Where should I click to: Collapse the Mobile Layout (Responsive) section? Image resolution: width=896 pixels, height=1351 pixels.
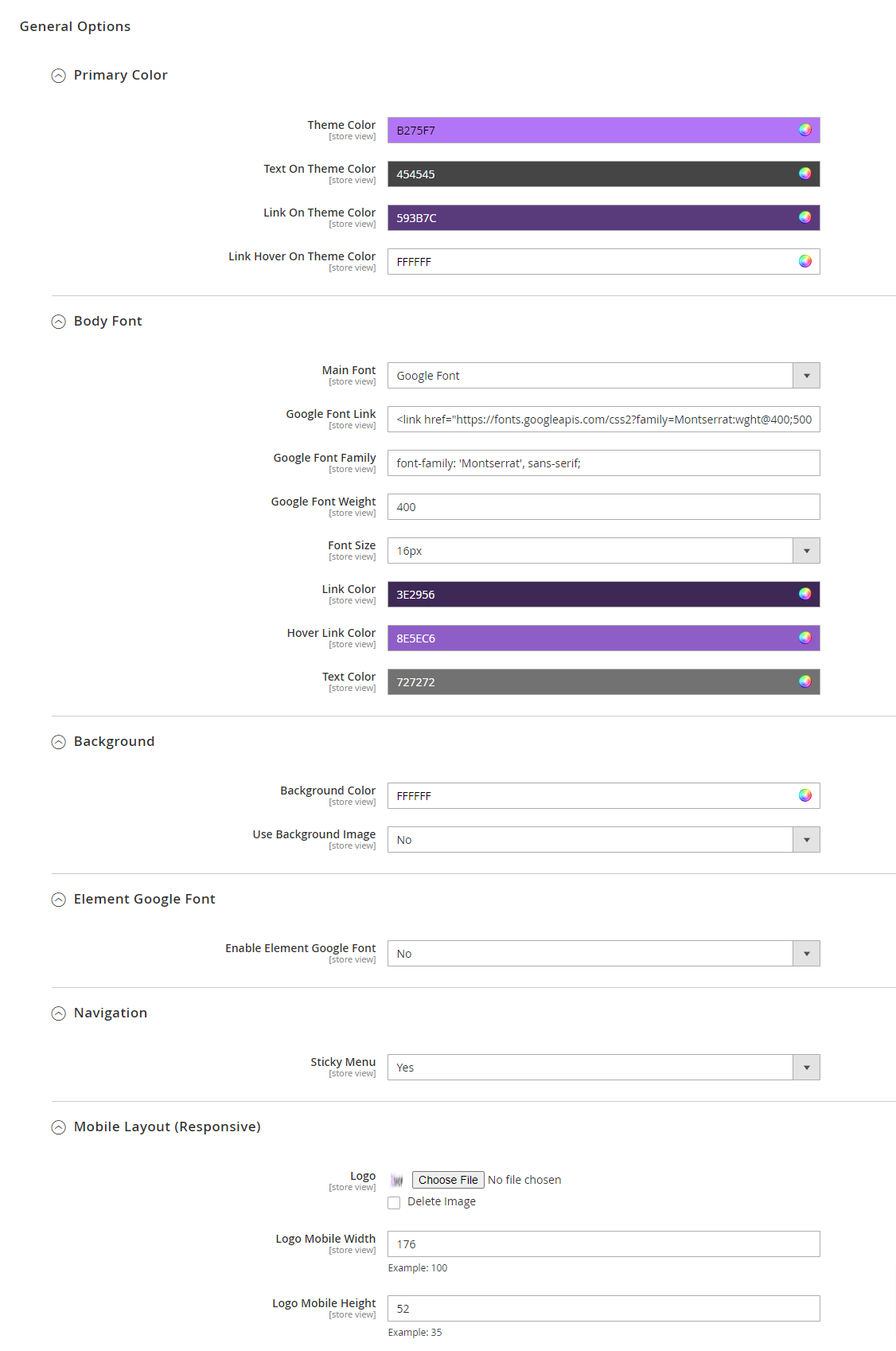(x=59, y=1127)
